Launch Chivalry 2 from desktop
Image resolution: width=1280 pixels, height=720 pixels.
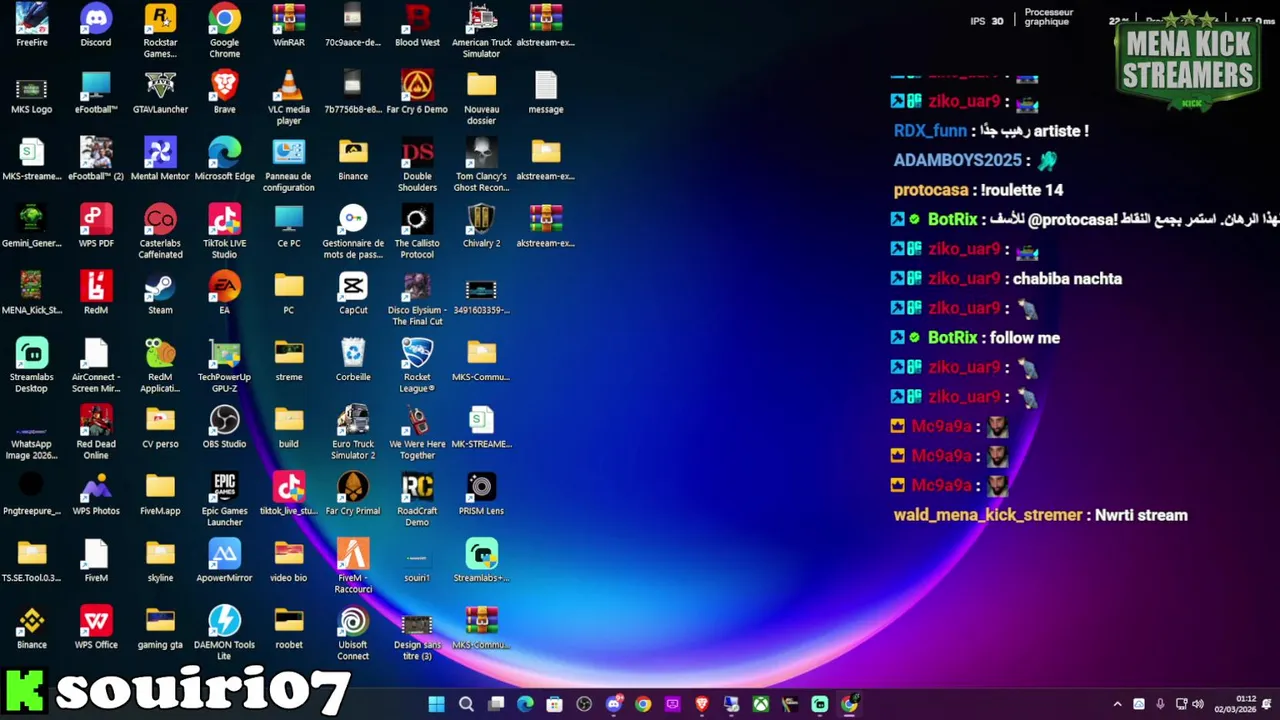click(481, 226)
